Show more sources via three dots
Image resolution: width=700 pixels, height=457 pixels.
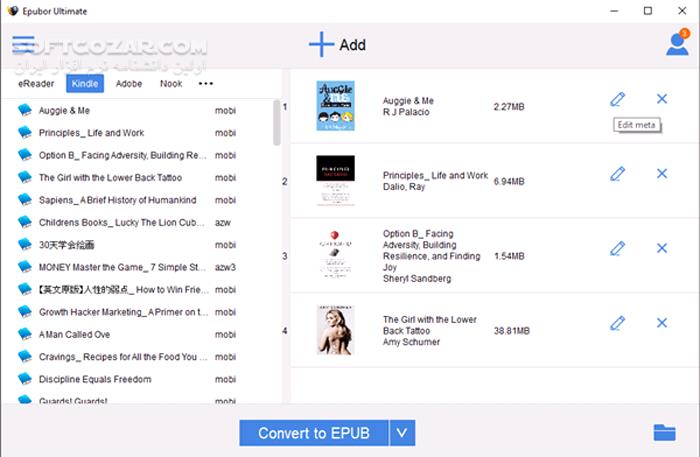click(205, 83)
